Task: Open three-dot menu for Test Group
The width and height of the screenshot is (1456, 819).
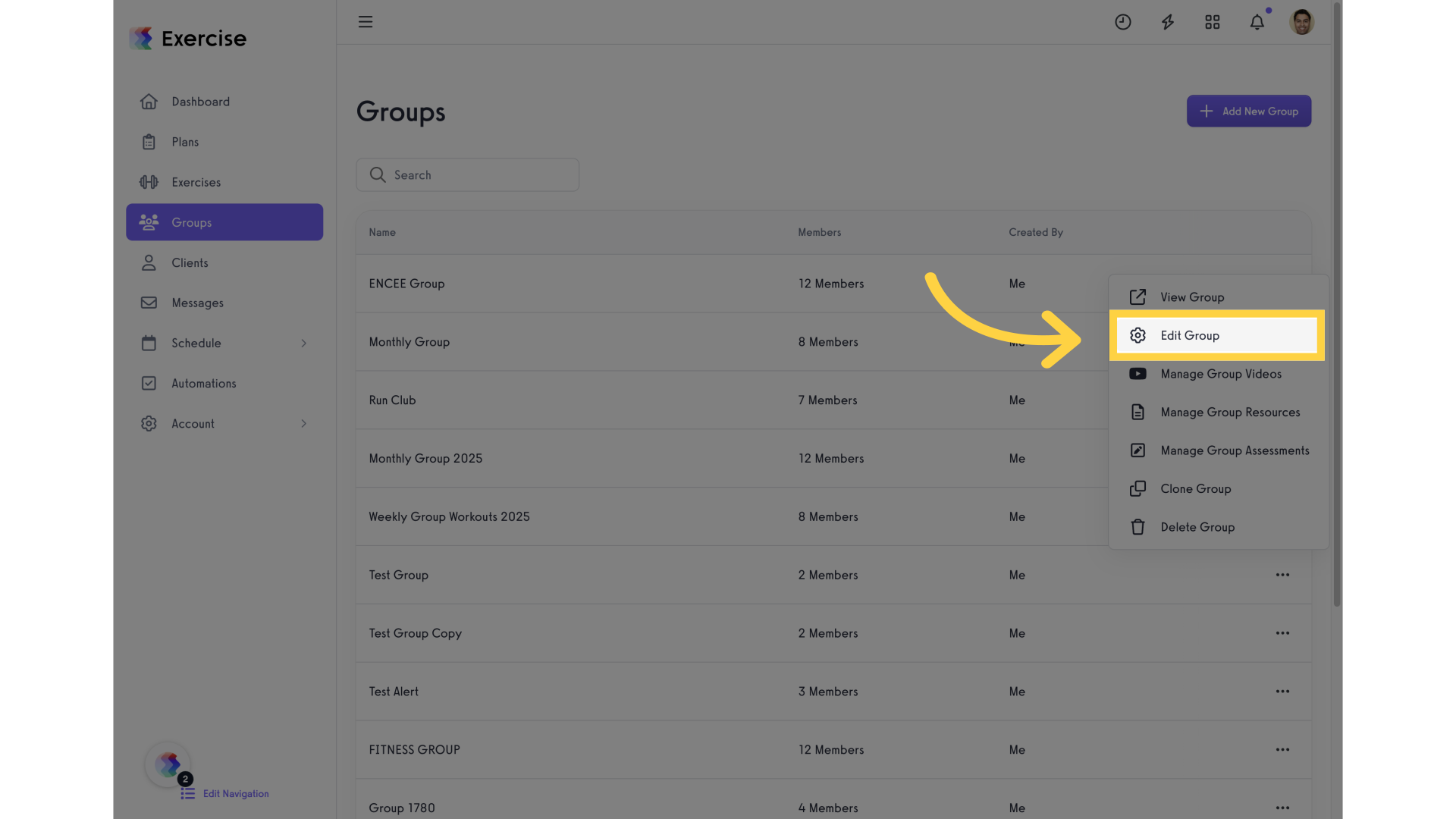Action: click(1282, 575)
